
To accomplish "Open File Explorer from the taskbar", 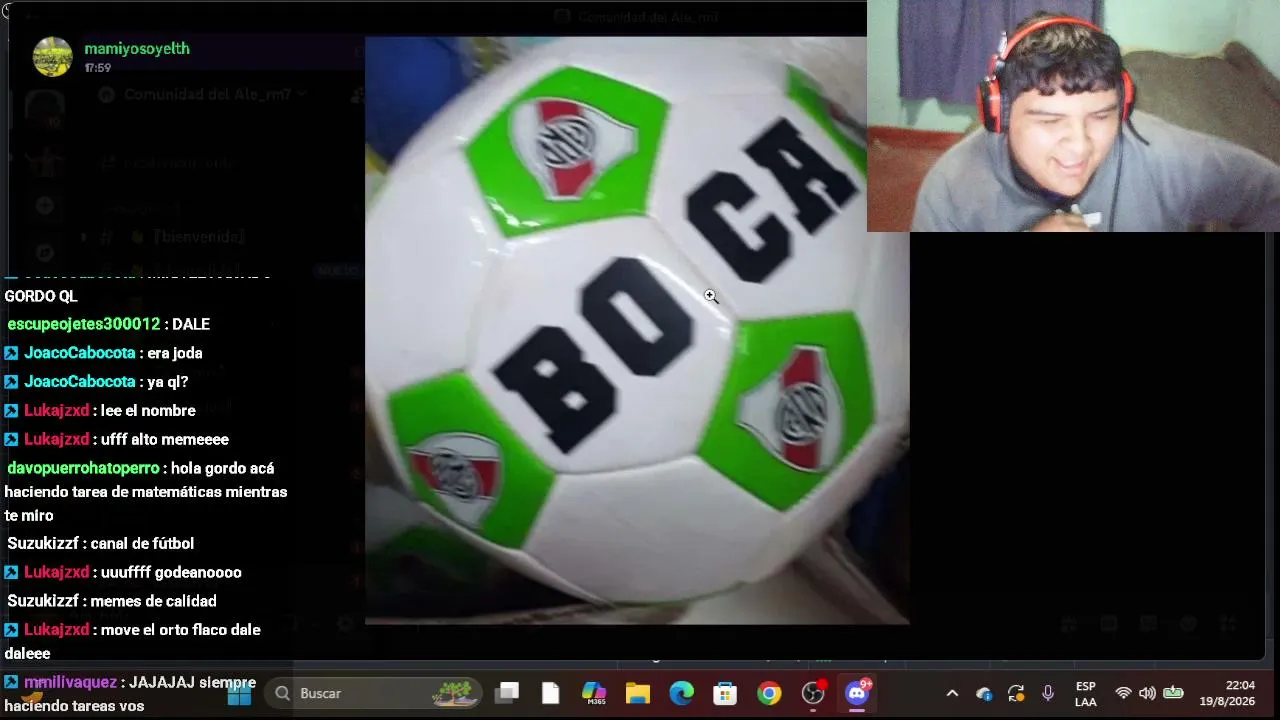I will tap(638, 693).
